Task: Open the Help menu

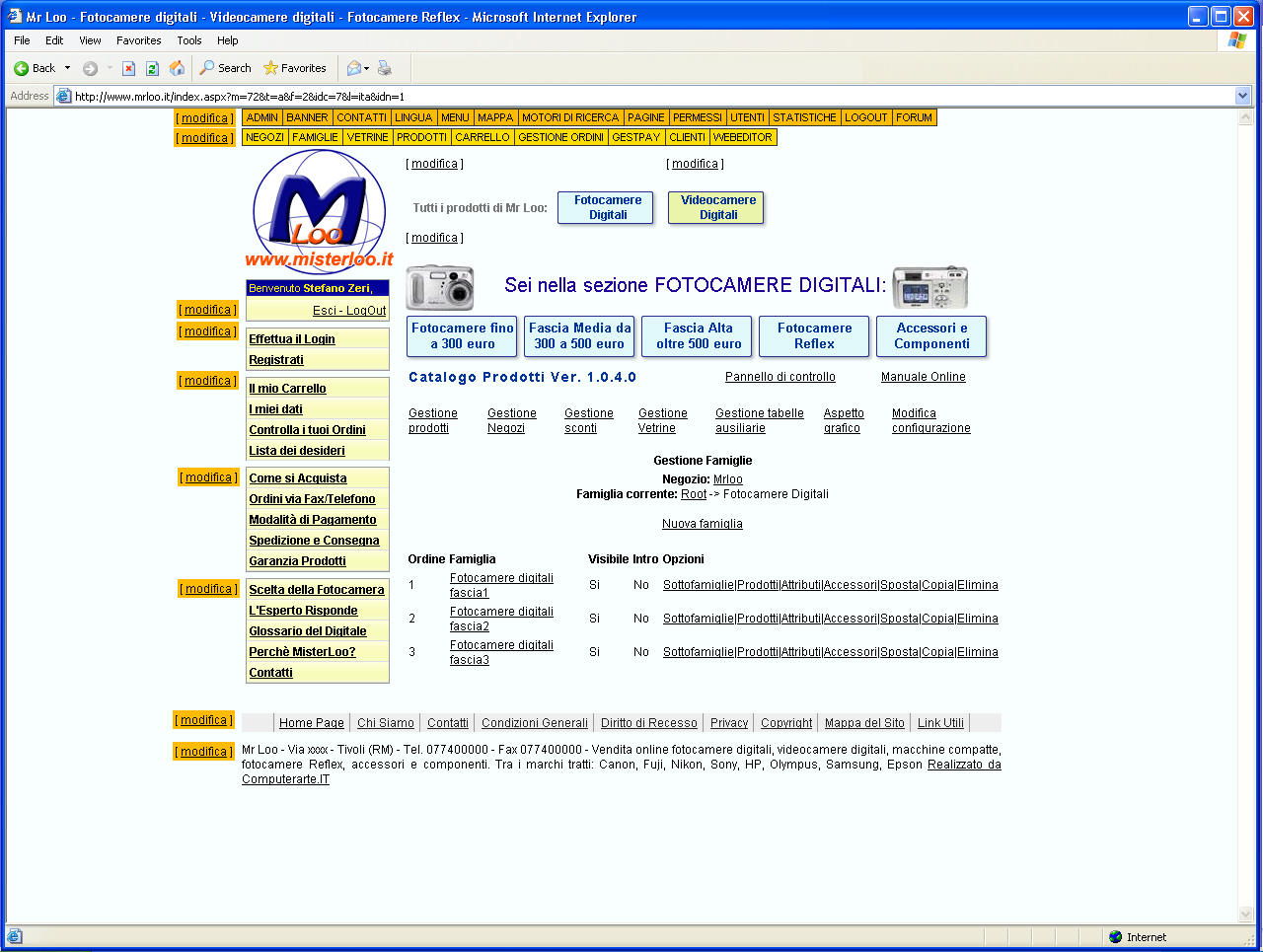Action: 228,40
